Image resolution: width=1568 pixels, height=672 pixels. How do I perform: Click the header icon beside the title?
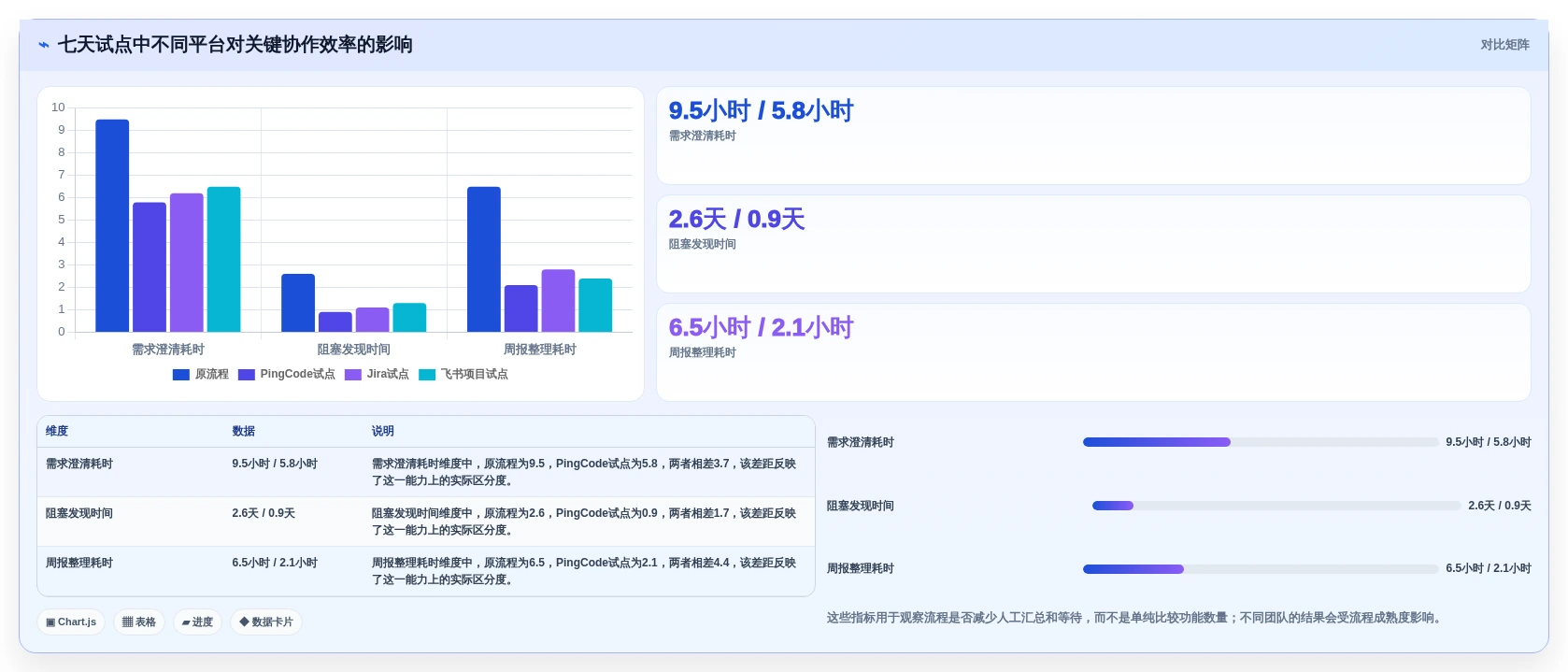pos(44,45)
